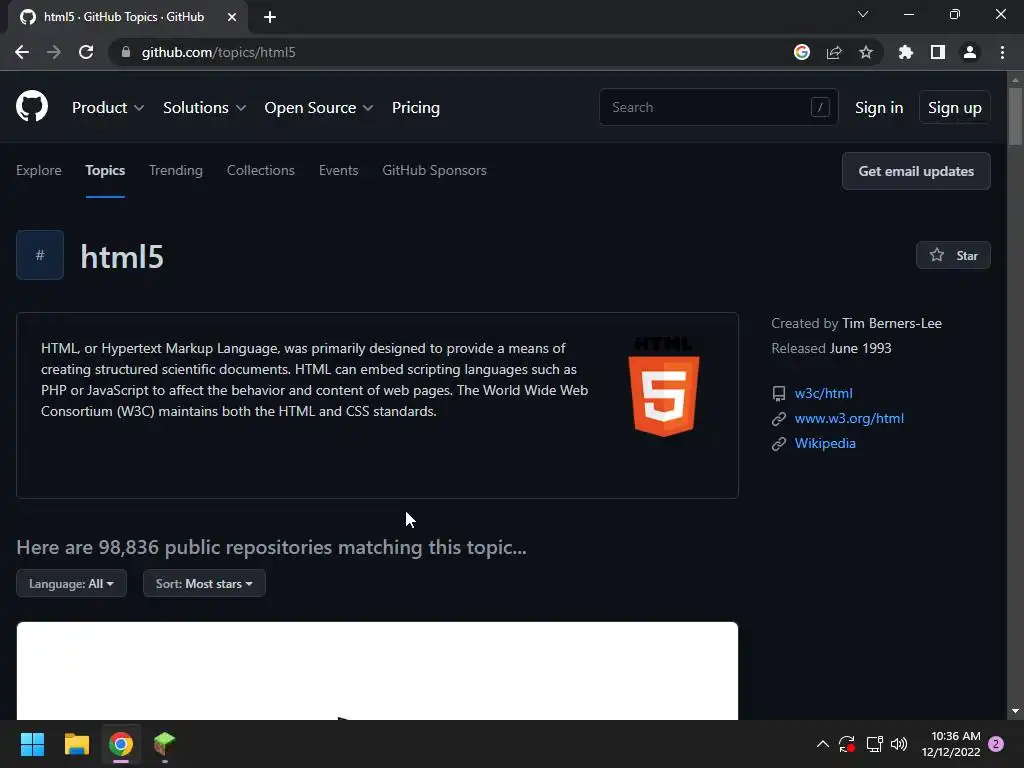
Task: Open the Chrome extensions puzzle icon
Action: (906, 52)
